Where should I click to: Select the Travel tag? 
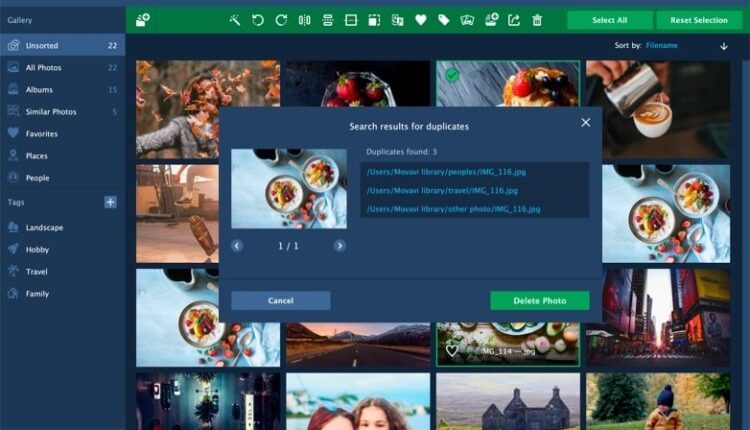click(x=63, y=271)
